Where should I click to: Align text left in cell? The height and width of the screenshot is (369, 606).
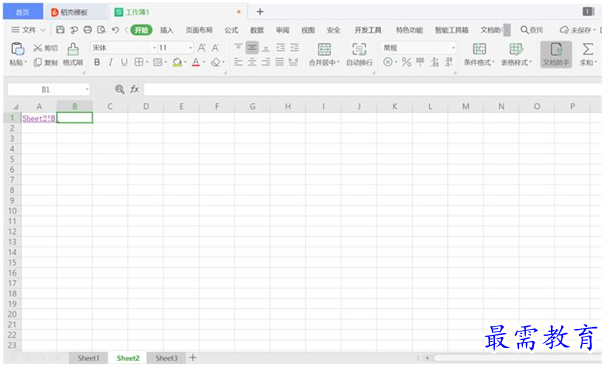[238, 62]
